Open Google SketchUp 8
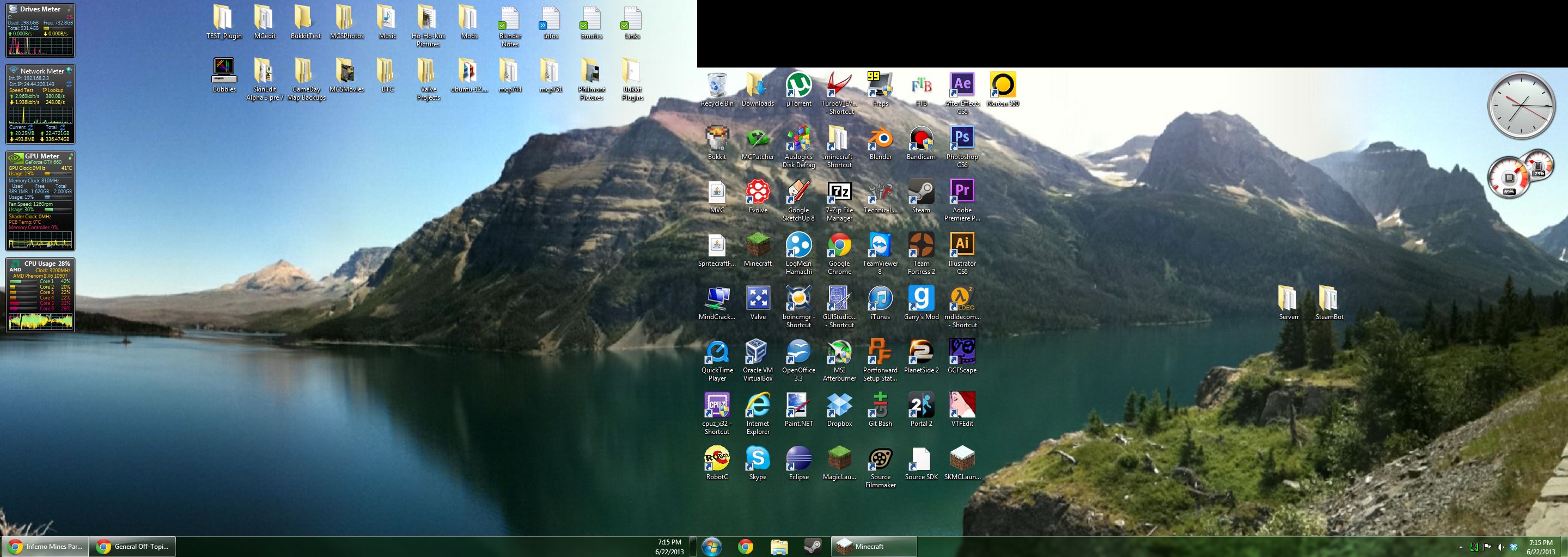Viewport: 1568px width, 557px height. tap(798, 200)
